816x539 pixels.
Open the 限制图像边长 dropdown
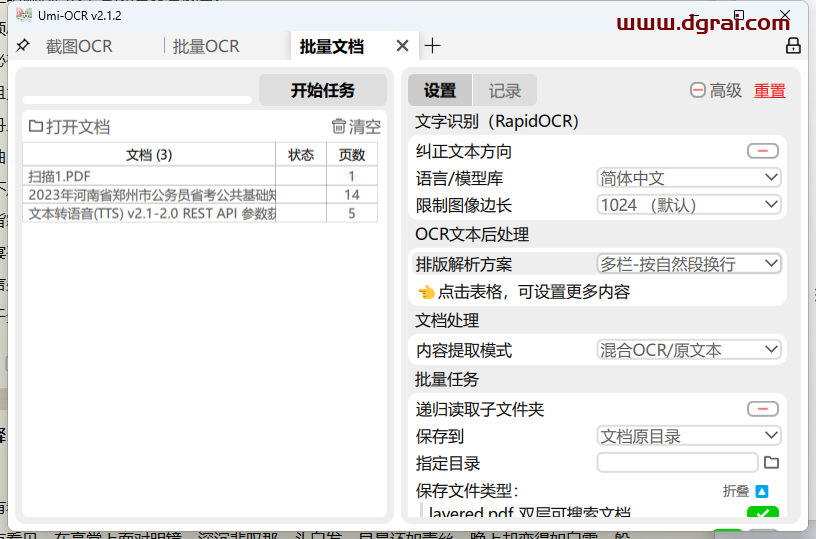pyautogui.click(x=688, y=204)
